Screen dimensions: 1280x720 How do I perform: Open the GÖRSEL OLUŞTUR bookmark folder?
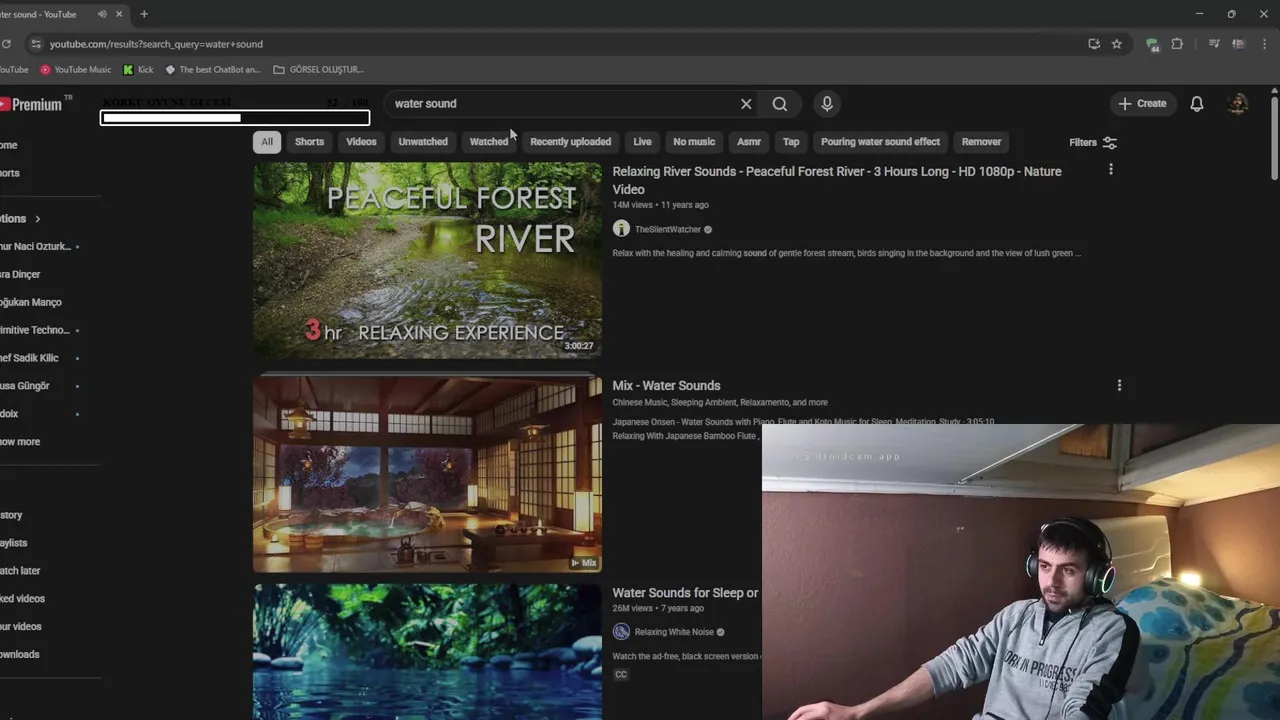pos(318,70)
